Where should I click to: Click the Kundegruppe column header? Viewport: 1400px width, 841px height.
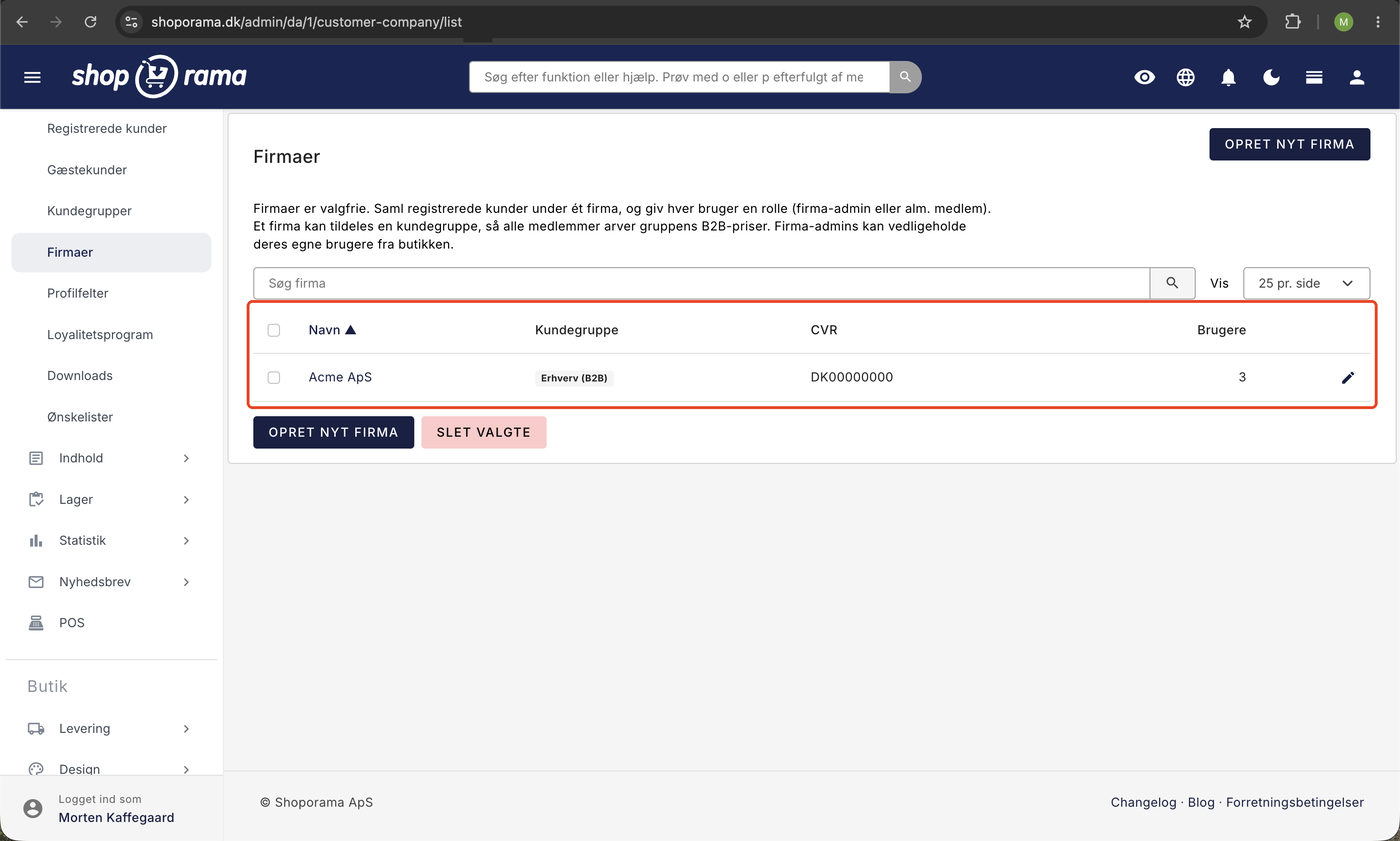577,330
